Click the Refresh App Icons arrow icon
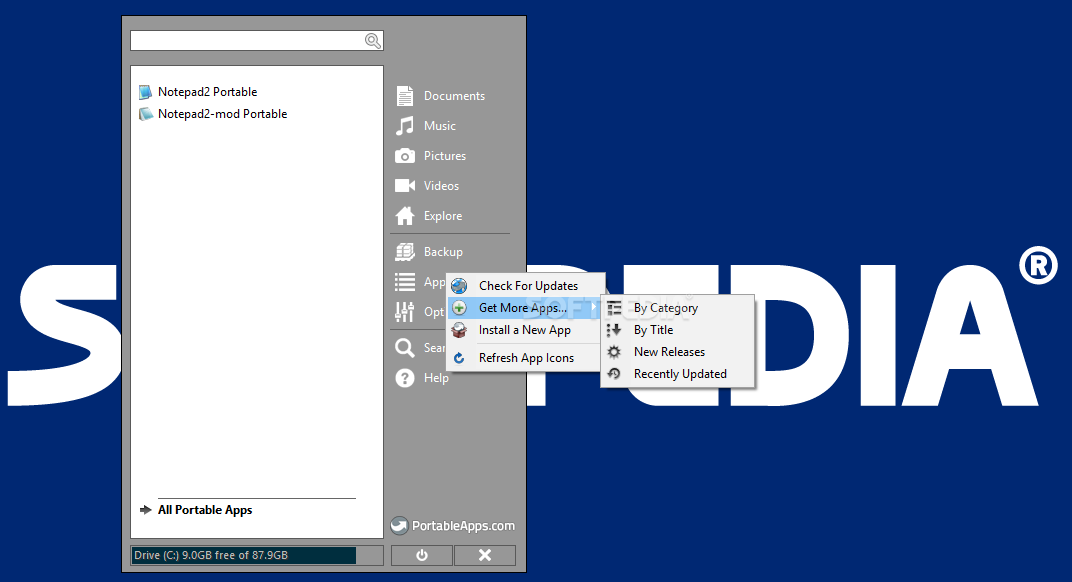This screenshot has height=582, width=1072. click(459, 358)
